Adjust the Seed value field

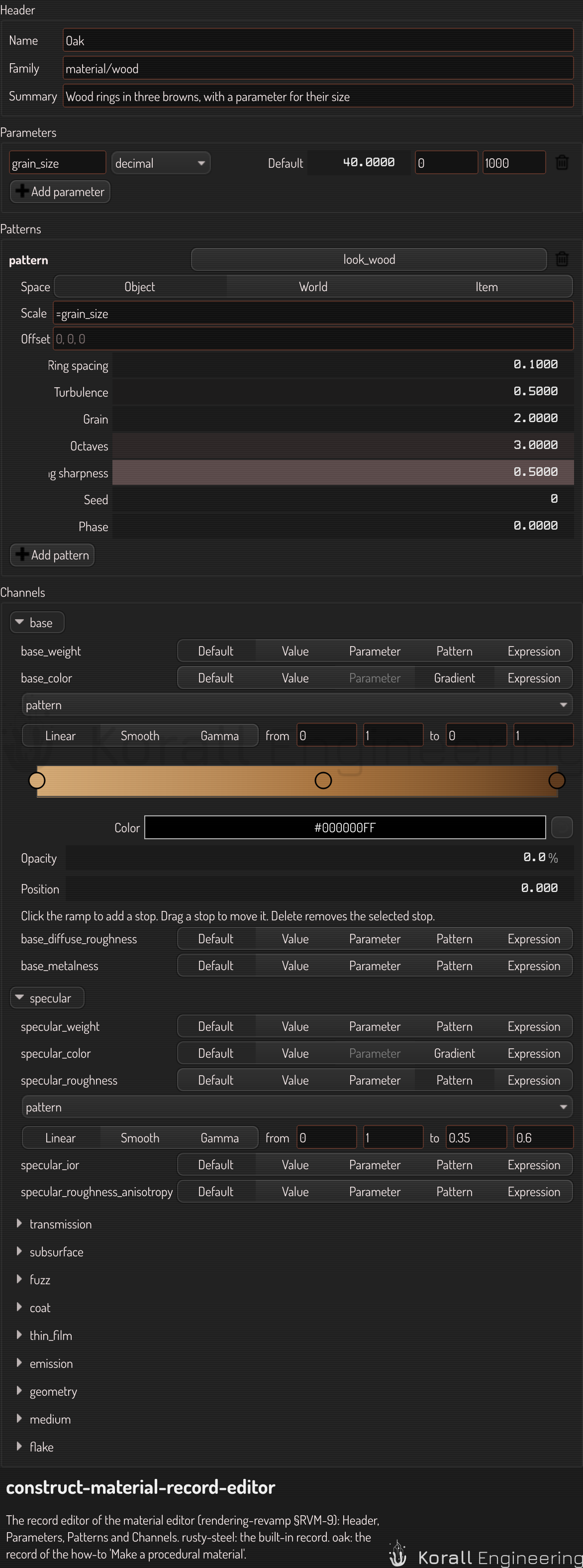pyautogui.click(x=343, y=499)
